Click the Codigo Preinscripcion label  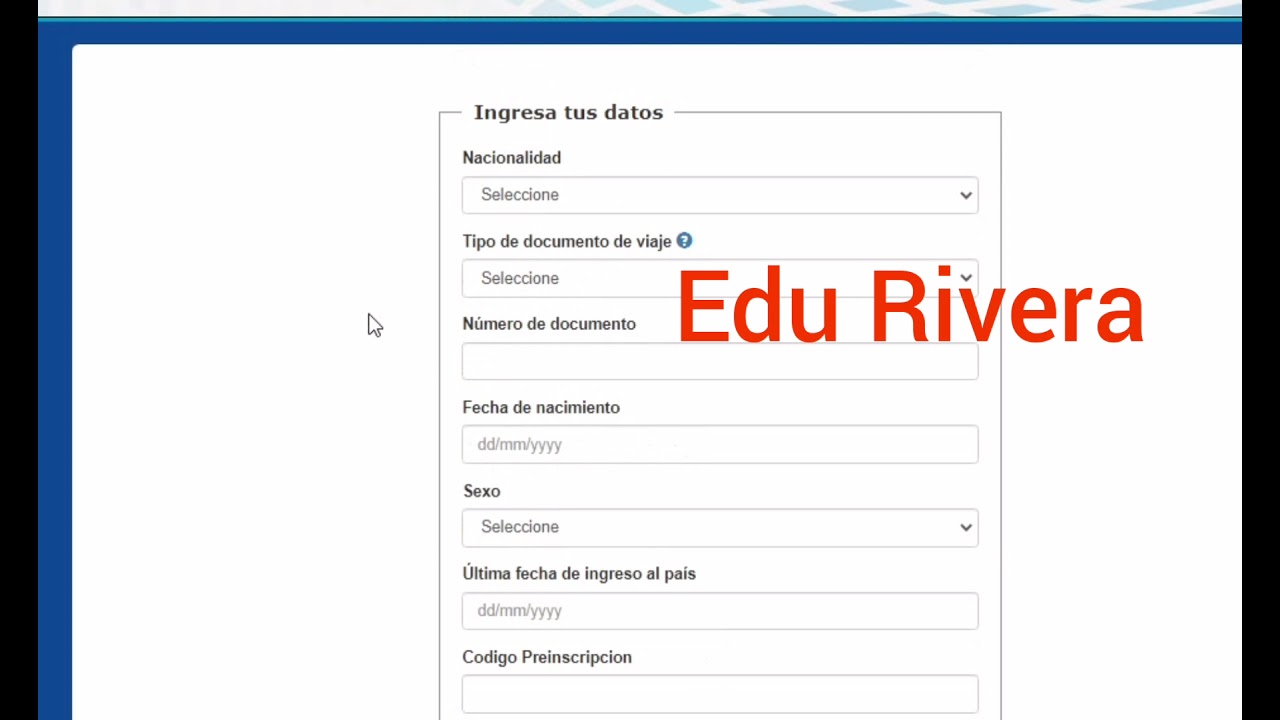click(547, 657)
